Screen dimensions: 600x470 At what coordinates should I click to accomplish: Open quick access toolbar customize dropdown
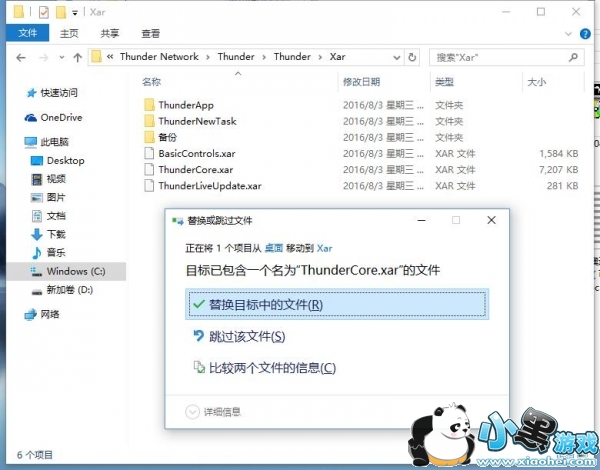pyautogui.click(x=75, y=13)
